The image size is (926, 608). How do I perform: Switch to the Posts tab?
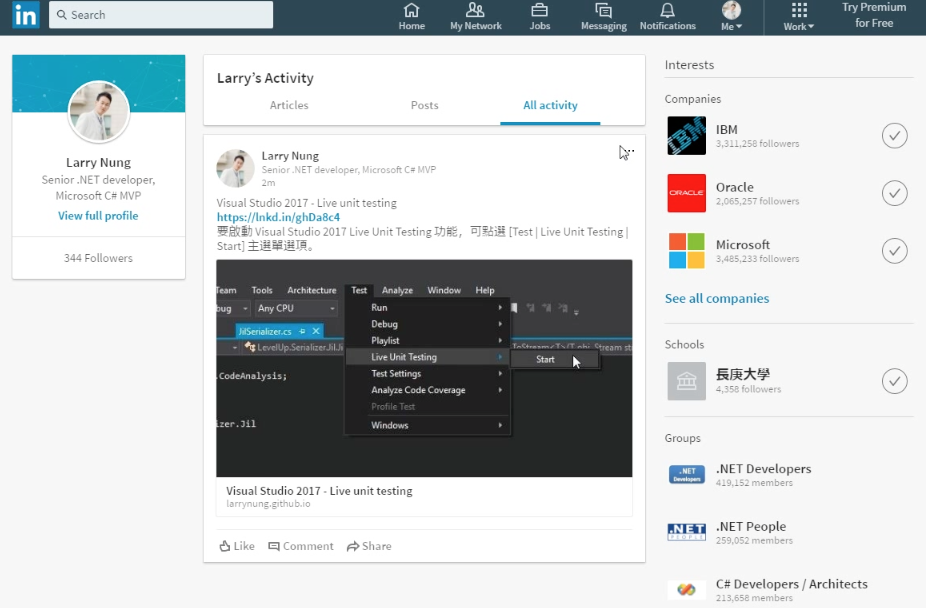pos(425,105)
